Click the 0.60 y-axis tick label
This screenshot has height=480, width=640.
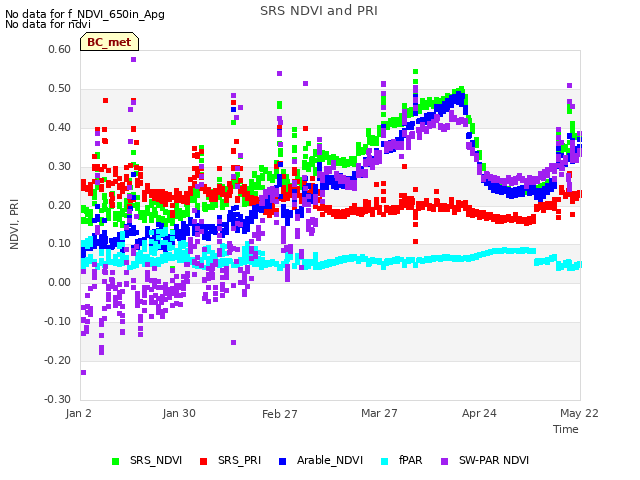60,49
